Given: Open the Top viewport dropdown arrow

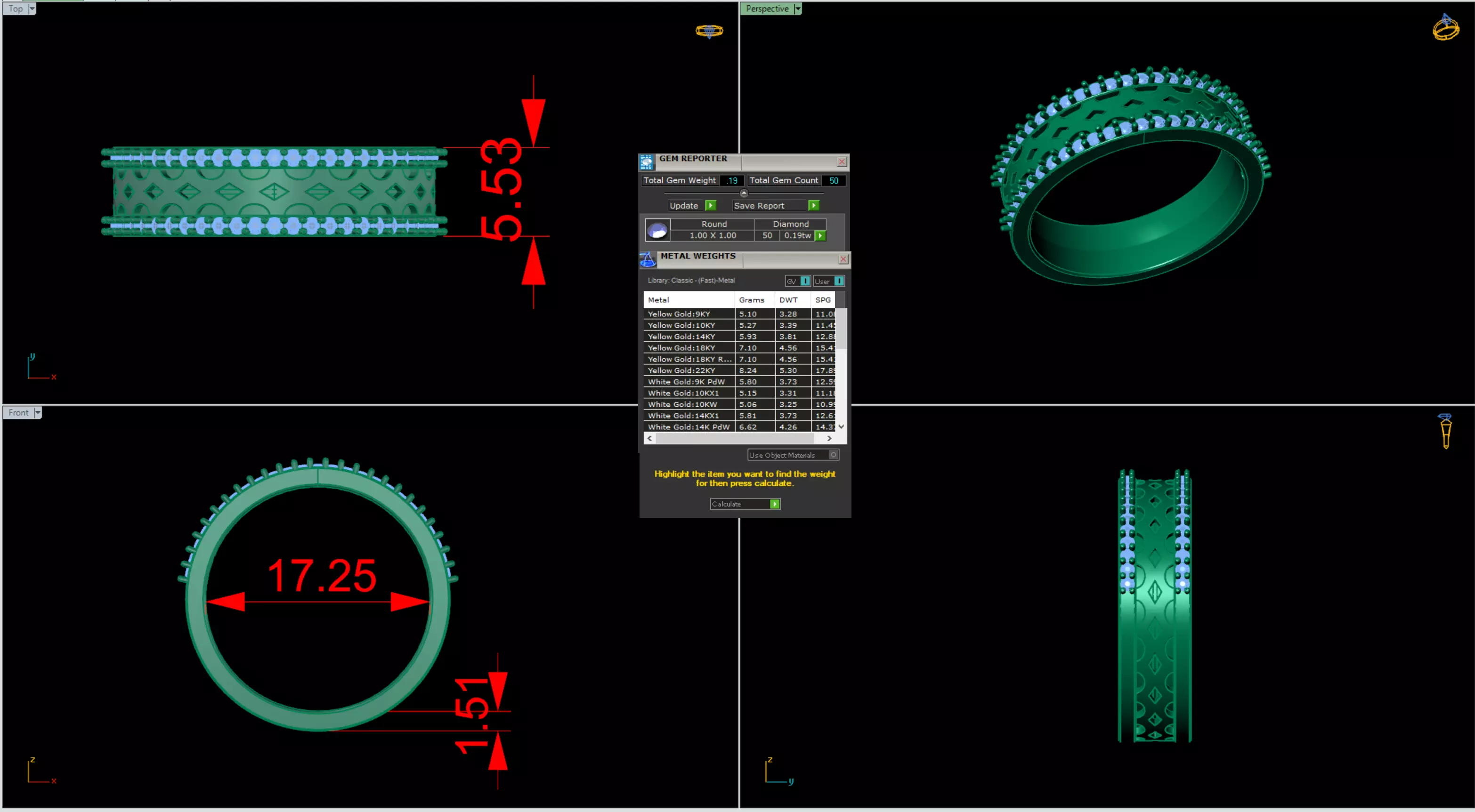Looking at the screenshot, I should 32,8.
